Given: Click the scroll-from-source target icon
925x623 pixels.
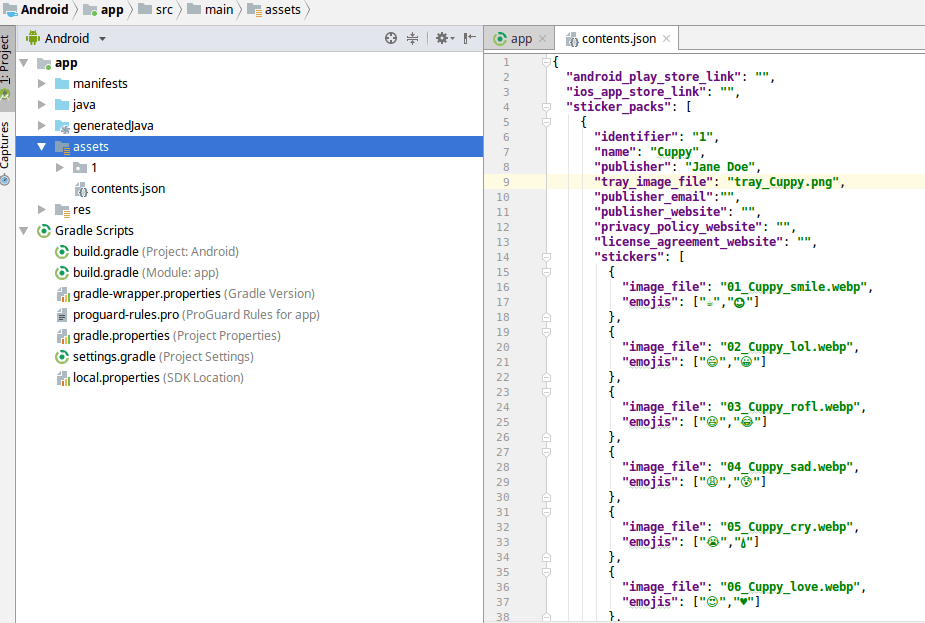Looking at the screenshot, I should tap(391, 38).
